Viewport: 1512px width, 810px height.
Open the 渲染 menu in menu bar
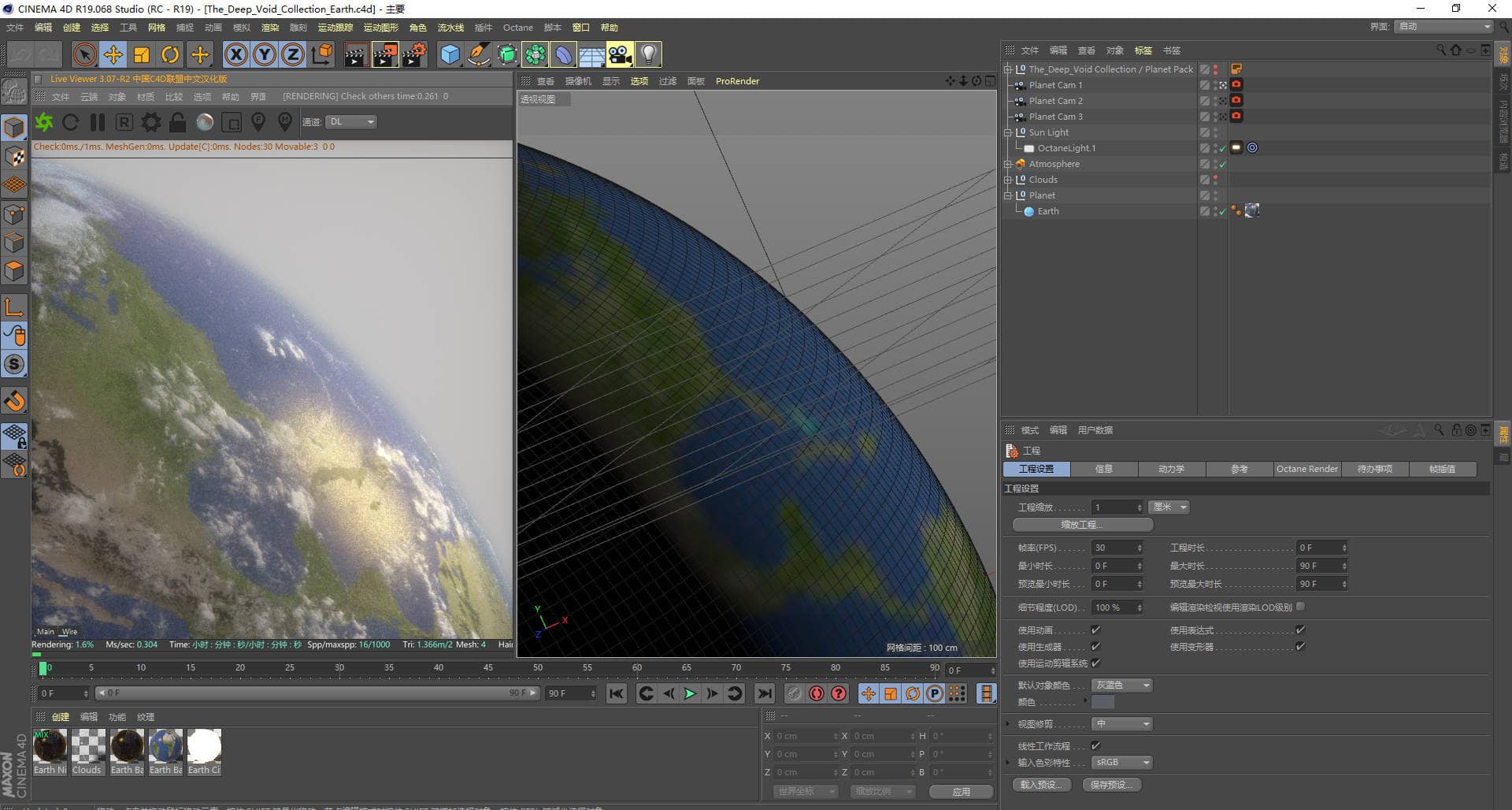(x=270, y=28)
